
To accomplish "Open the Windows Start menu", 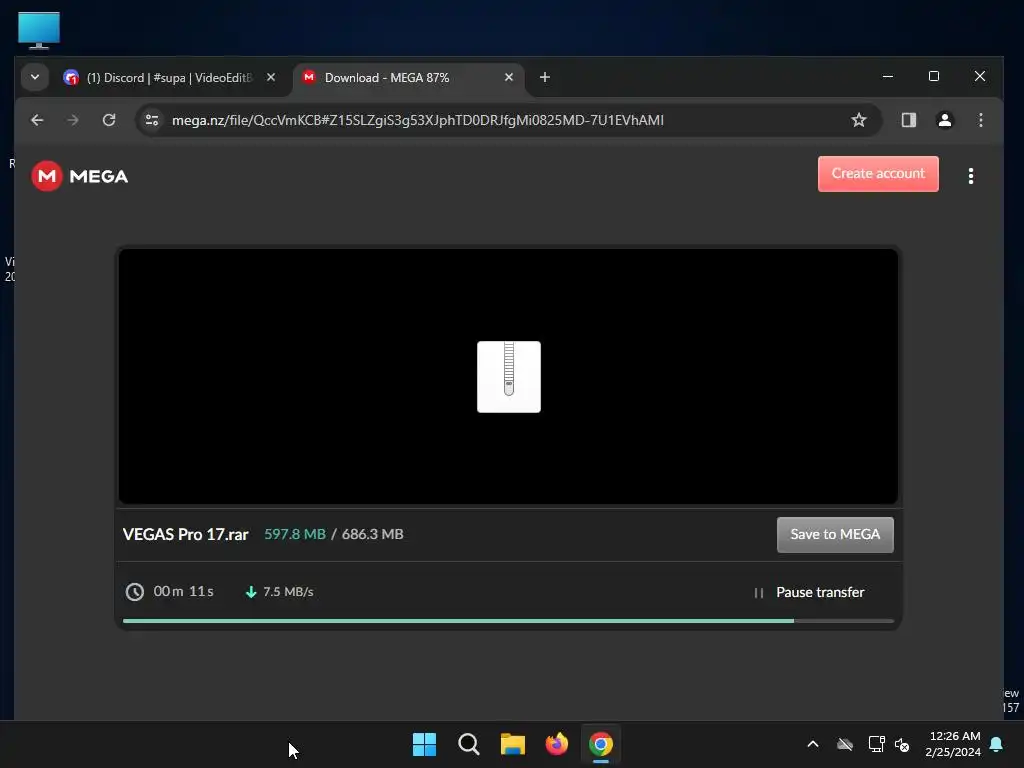I will pos(424,744).
